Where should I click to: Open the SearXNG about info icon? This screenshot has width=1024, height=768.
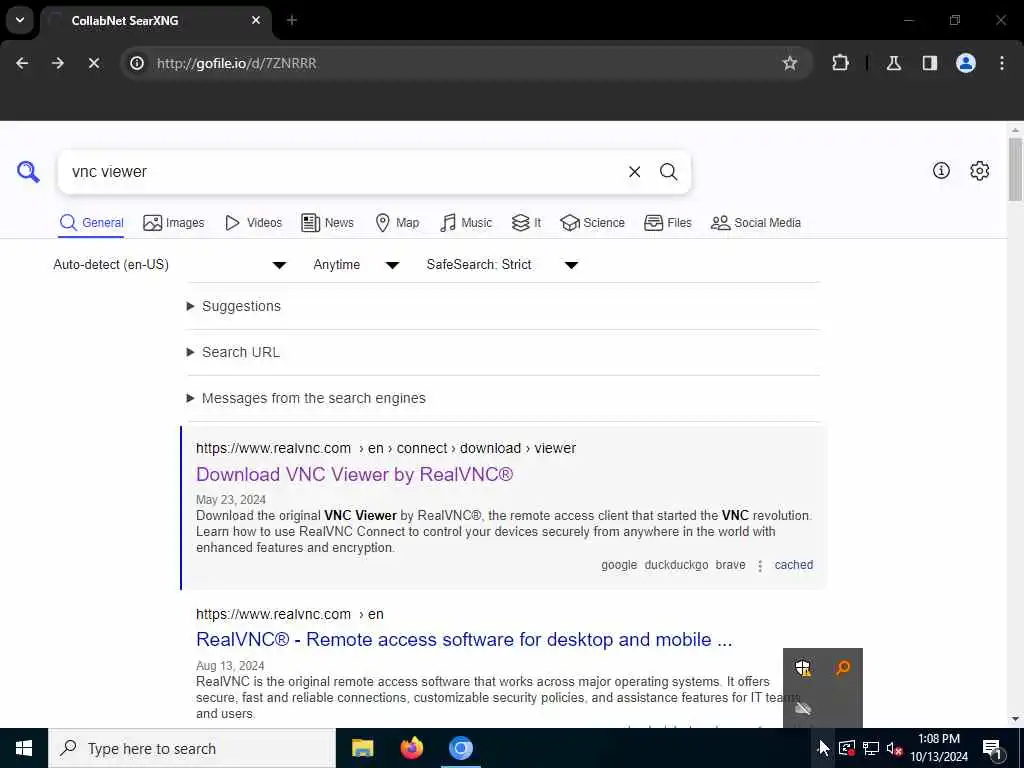940,170
